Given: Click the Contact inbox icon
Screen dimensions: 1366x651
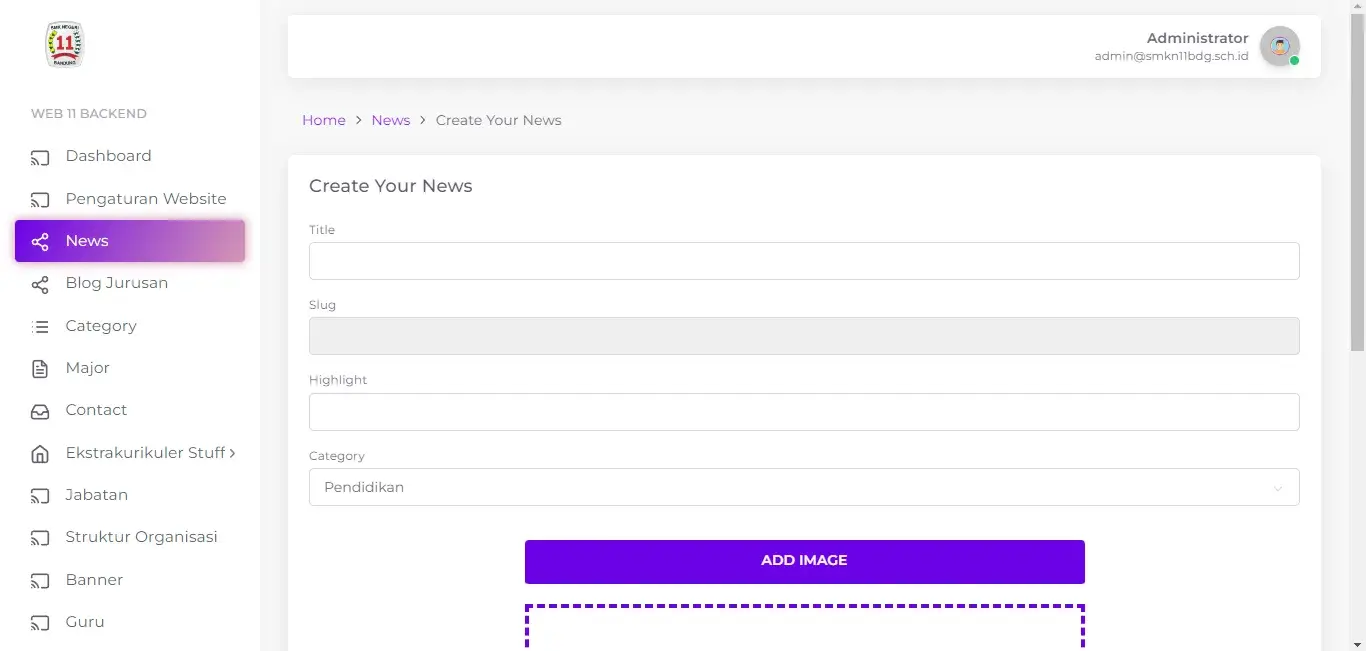Looking at the screenshot, I should (40, 411).
